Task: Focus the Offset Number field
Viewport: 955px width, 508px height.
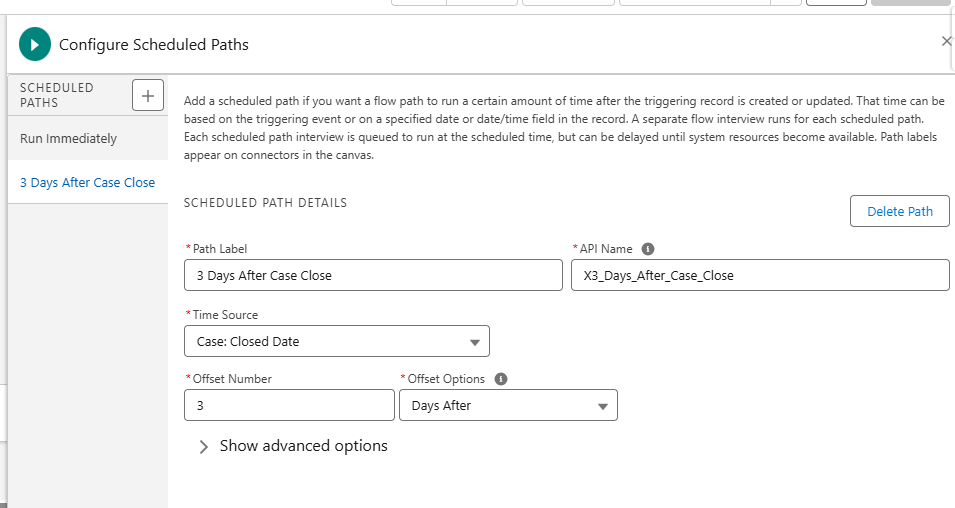Action: (x=289, y=405)
